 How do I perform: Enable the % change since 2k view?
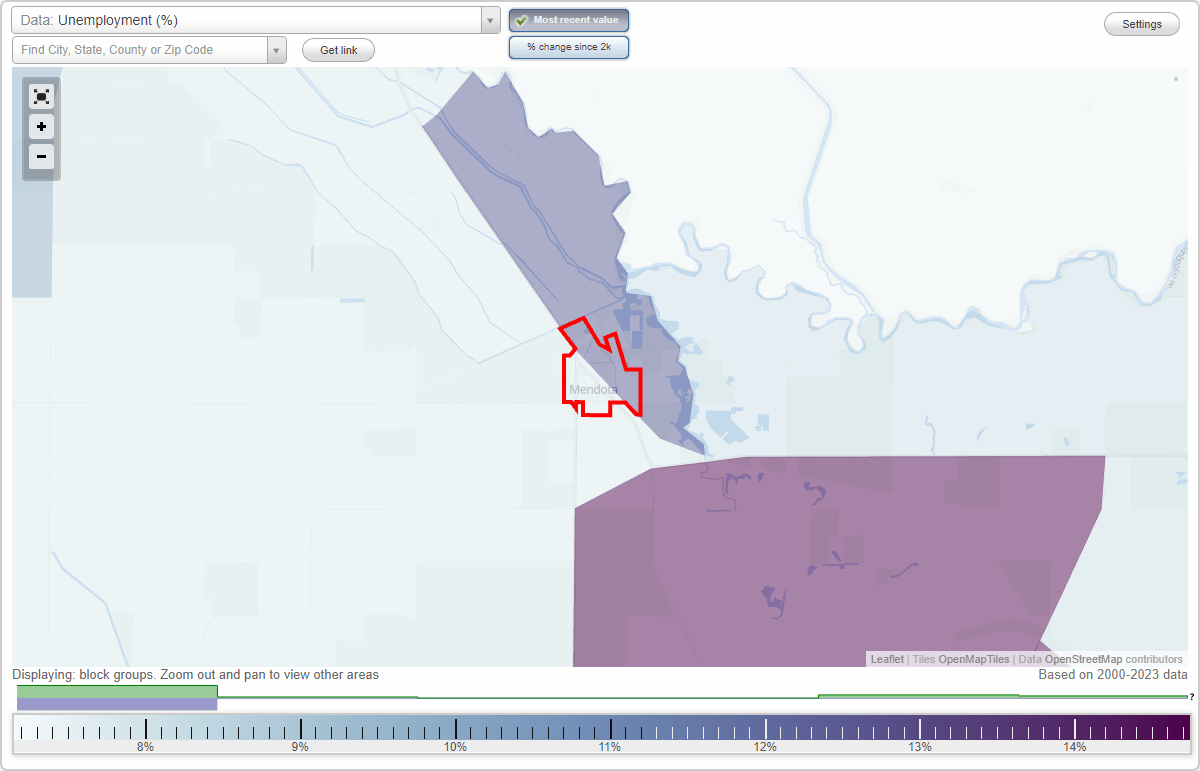click(x=568, y=46)
